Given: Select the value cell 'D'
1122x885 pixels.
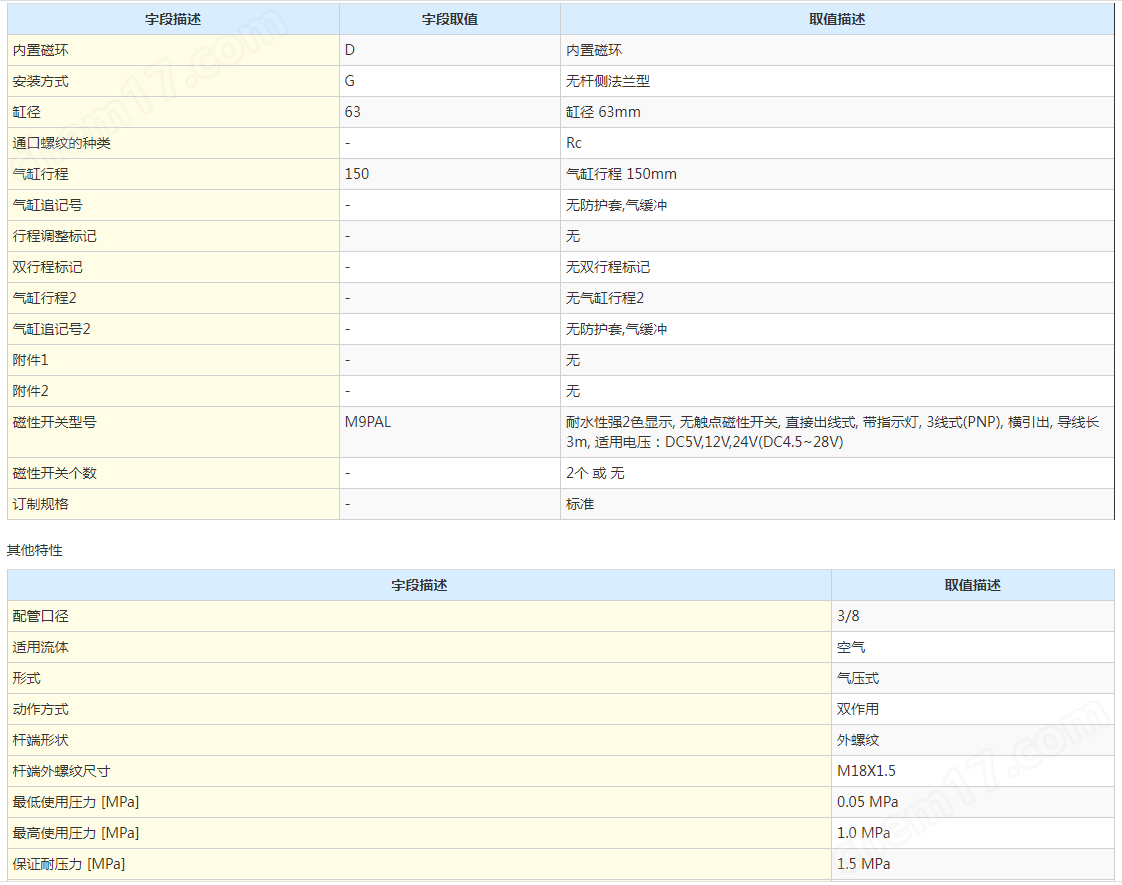Looking at the screenshot, I should click(x=449, y=50).
